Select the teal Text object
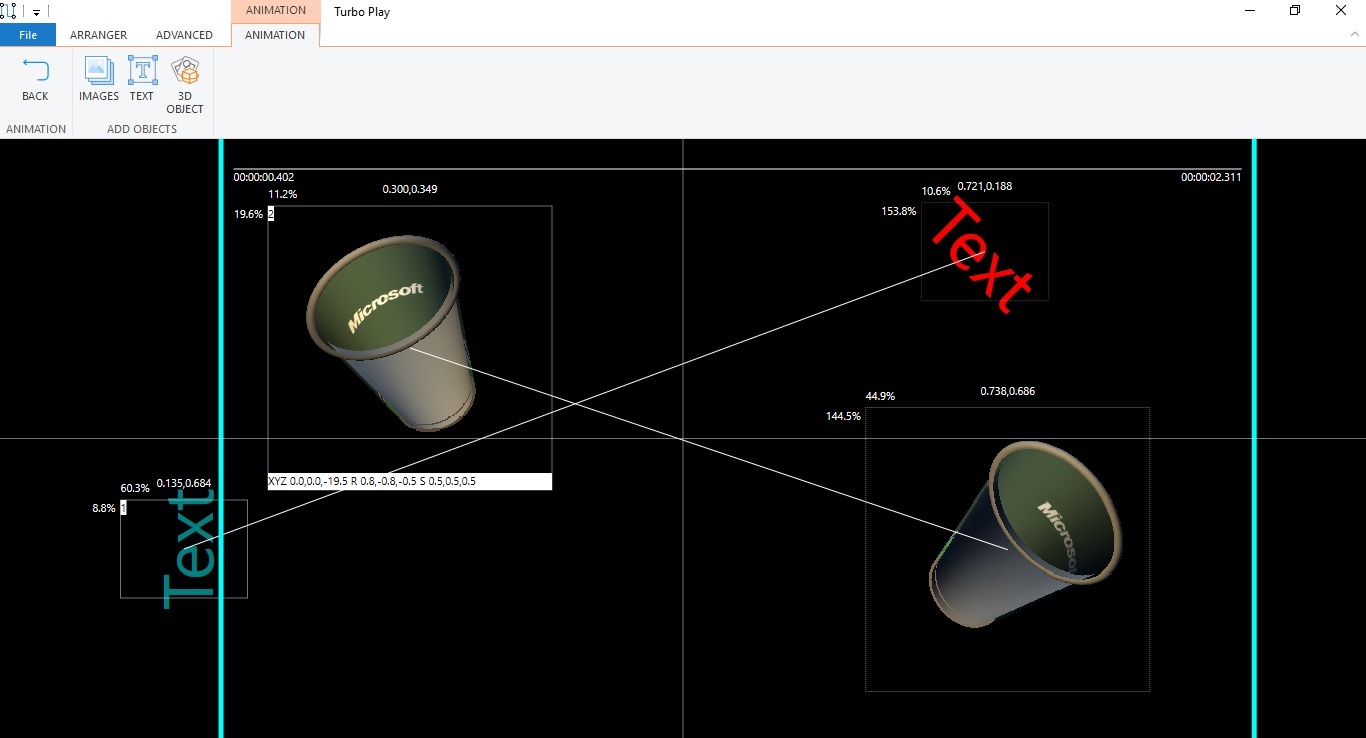This screenshot has width=1366, height=738. coord(190,549)
